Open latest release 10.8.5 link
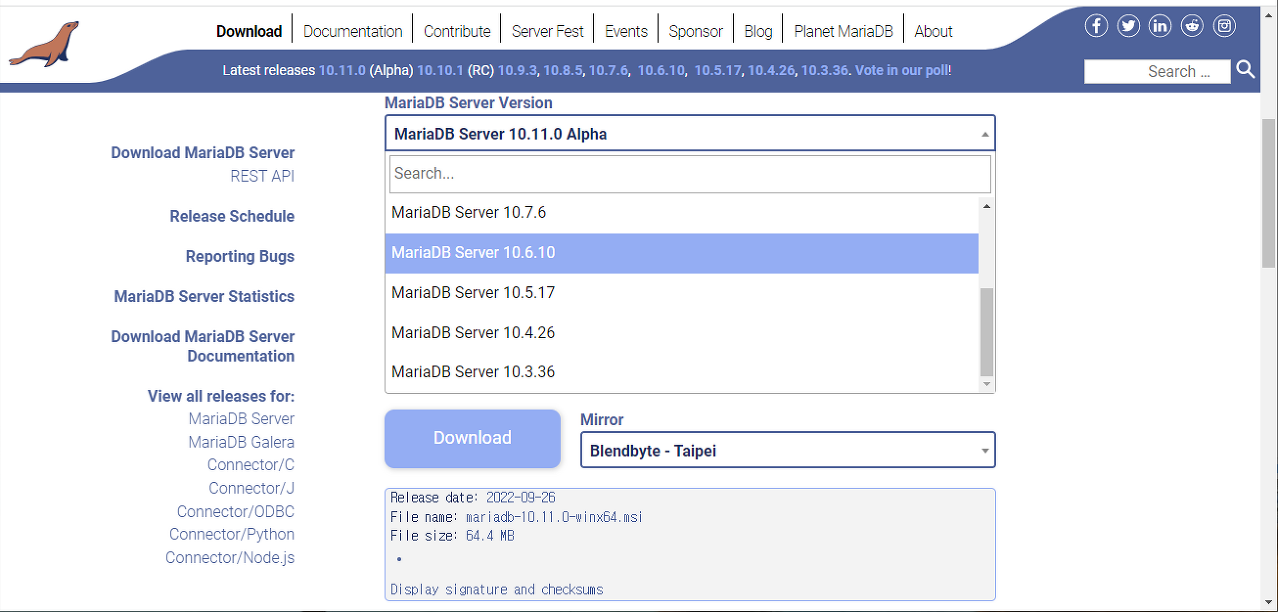Image resolution: width=1278 pixels, height=612 pixels. pos(563,70)
